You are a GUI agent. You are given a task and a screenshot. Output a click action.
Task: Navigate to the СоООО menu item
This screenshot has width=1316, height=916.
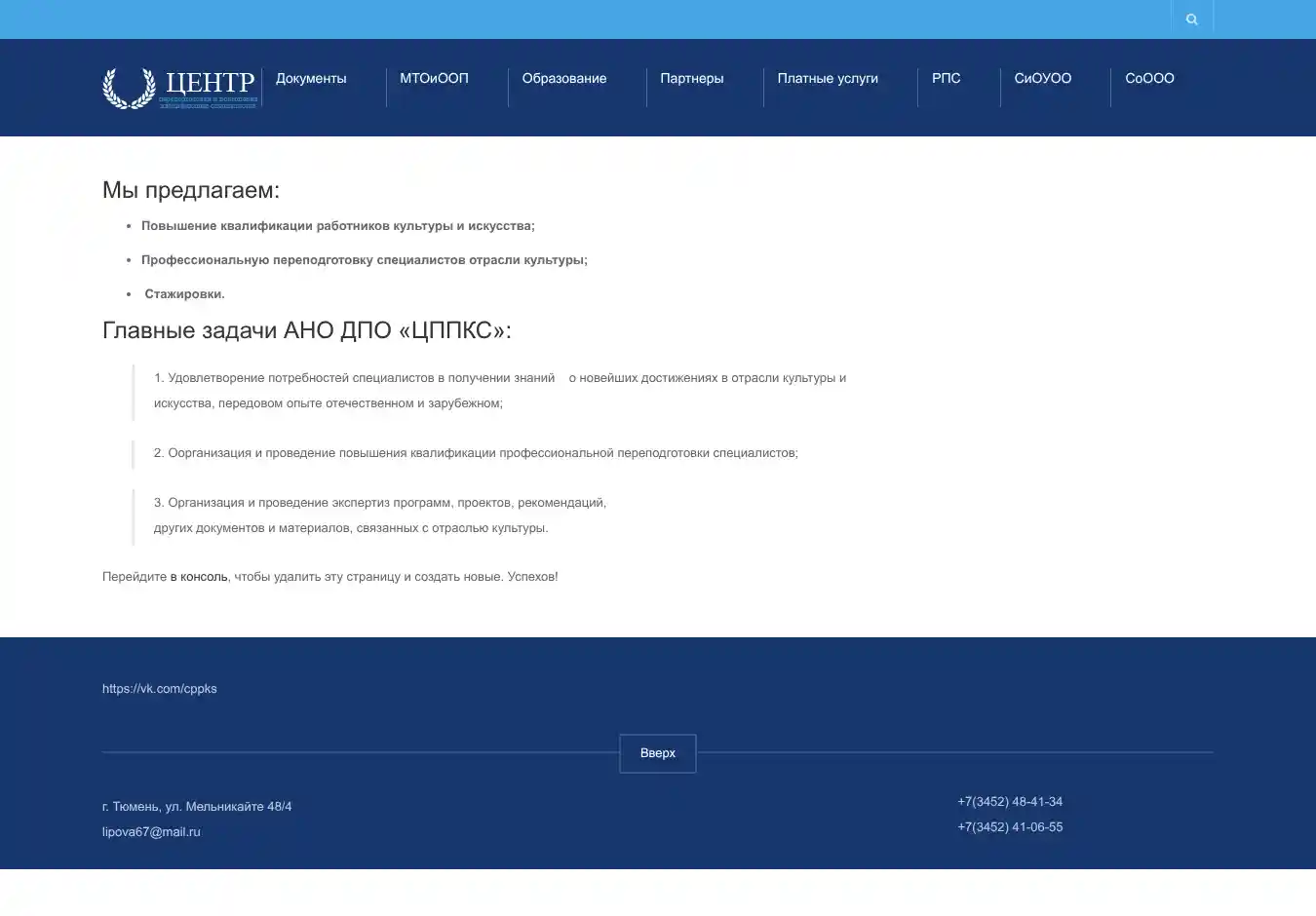[1149, 79]
